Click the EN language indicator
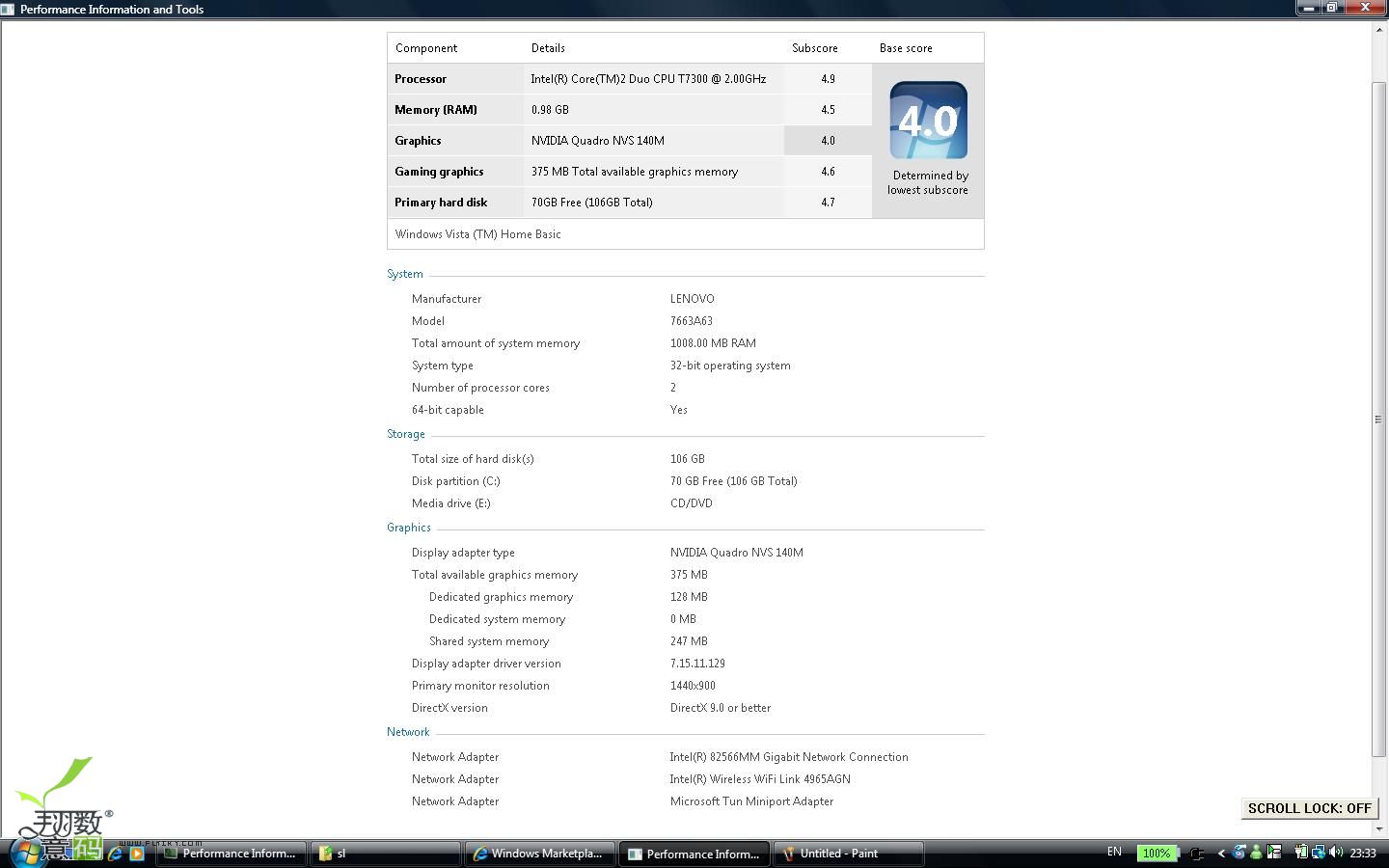 tap(1114, 853)
